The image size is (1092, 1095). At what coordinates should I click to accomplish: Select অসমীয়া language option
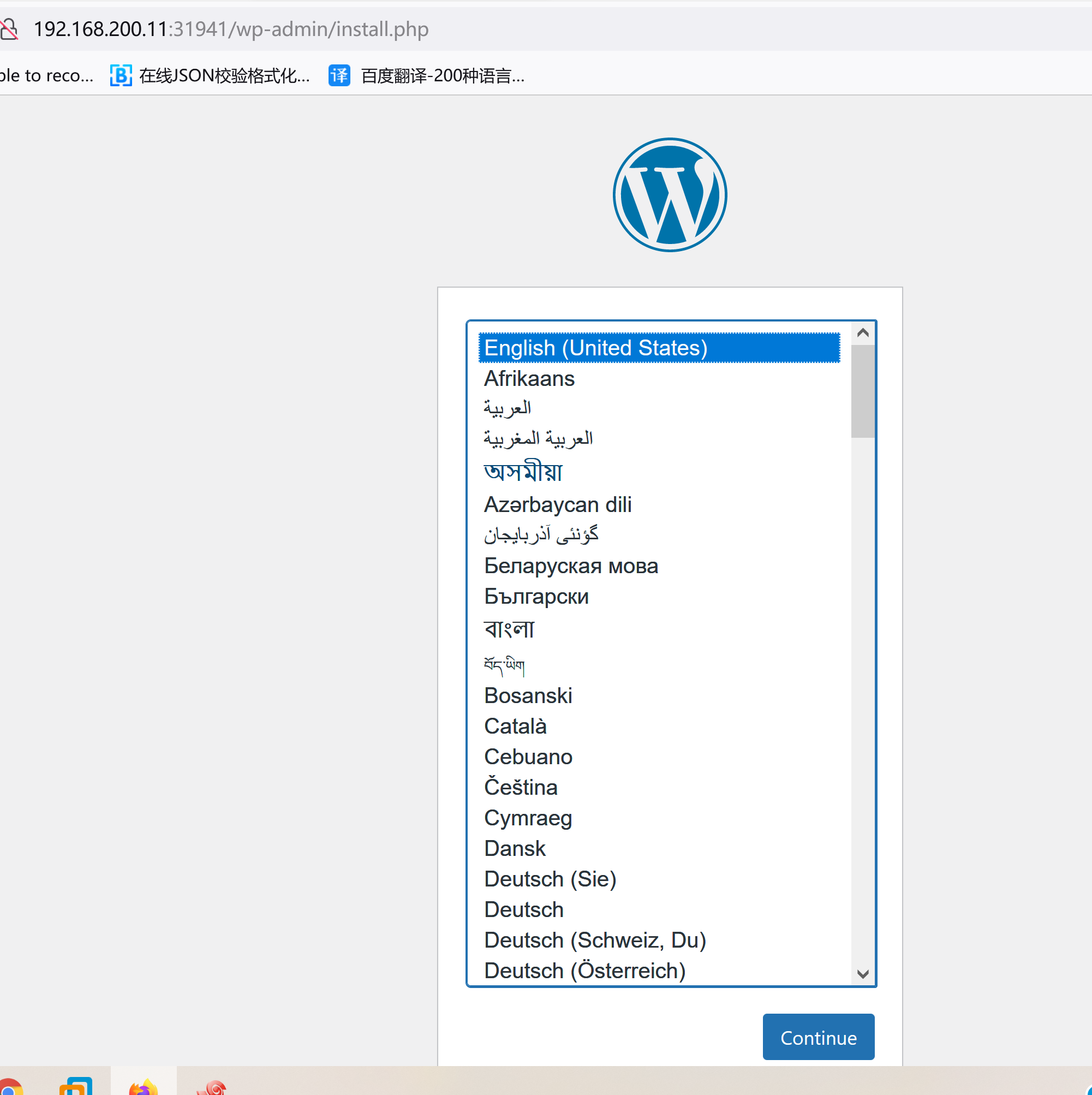point(659,472)
